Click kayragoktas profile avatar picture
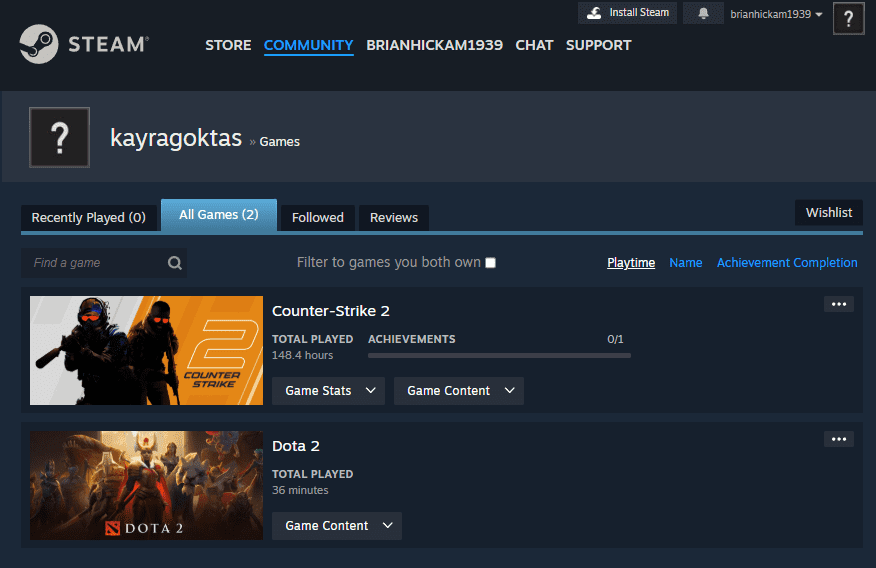 tap(60, 137)
